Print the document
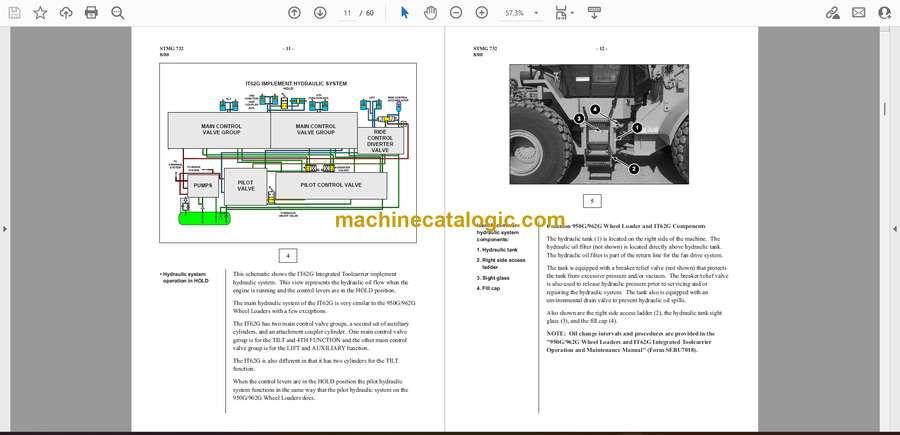The width and height of the screenshot is (900, 435). click(91, 13)
